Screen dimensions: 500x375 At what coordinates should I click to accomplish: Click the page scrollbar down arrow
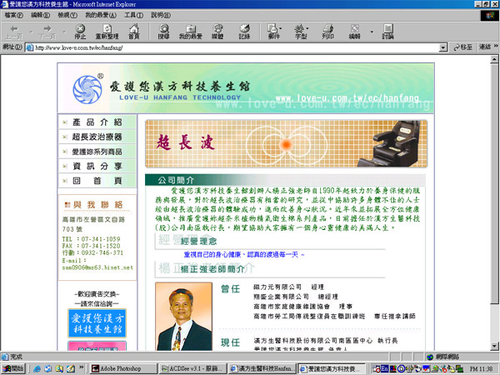pyautogui.click(x=495, y=346)
